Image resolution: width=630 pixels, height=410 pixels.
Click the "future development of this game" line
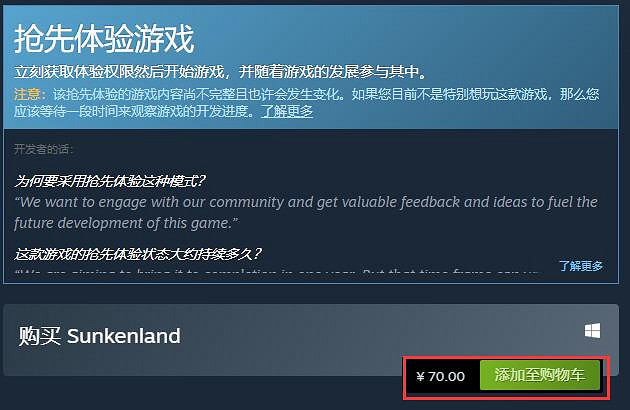[x=126, y=223]
